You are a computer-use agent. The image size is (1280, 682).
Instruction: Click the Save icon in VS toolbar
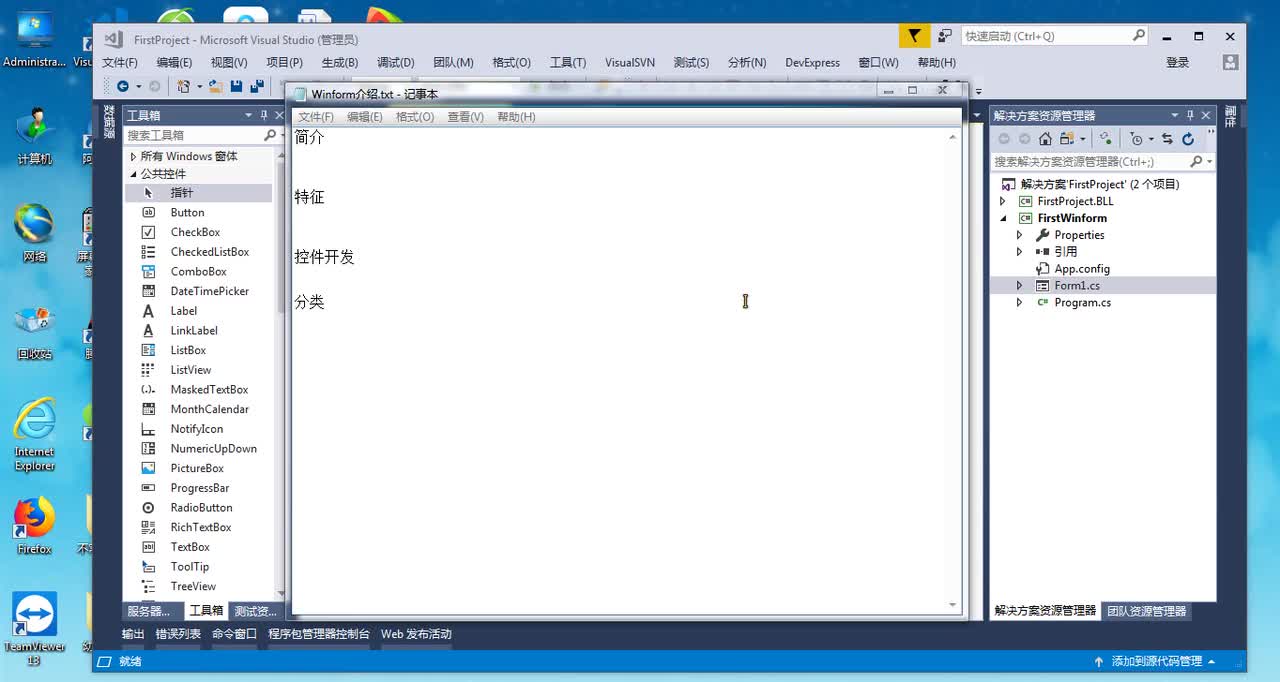236,87
